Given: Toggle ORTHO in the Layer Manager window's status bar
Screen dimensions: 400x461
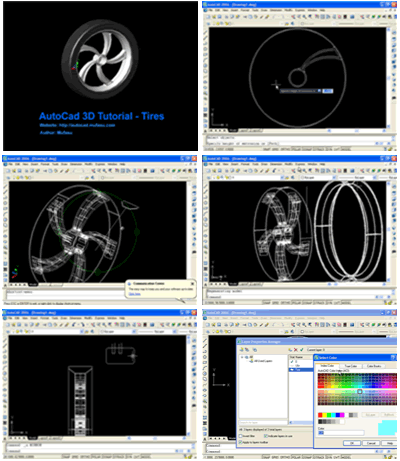Looking at the screenshot, I should pos(285,457).
